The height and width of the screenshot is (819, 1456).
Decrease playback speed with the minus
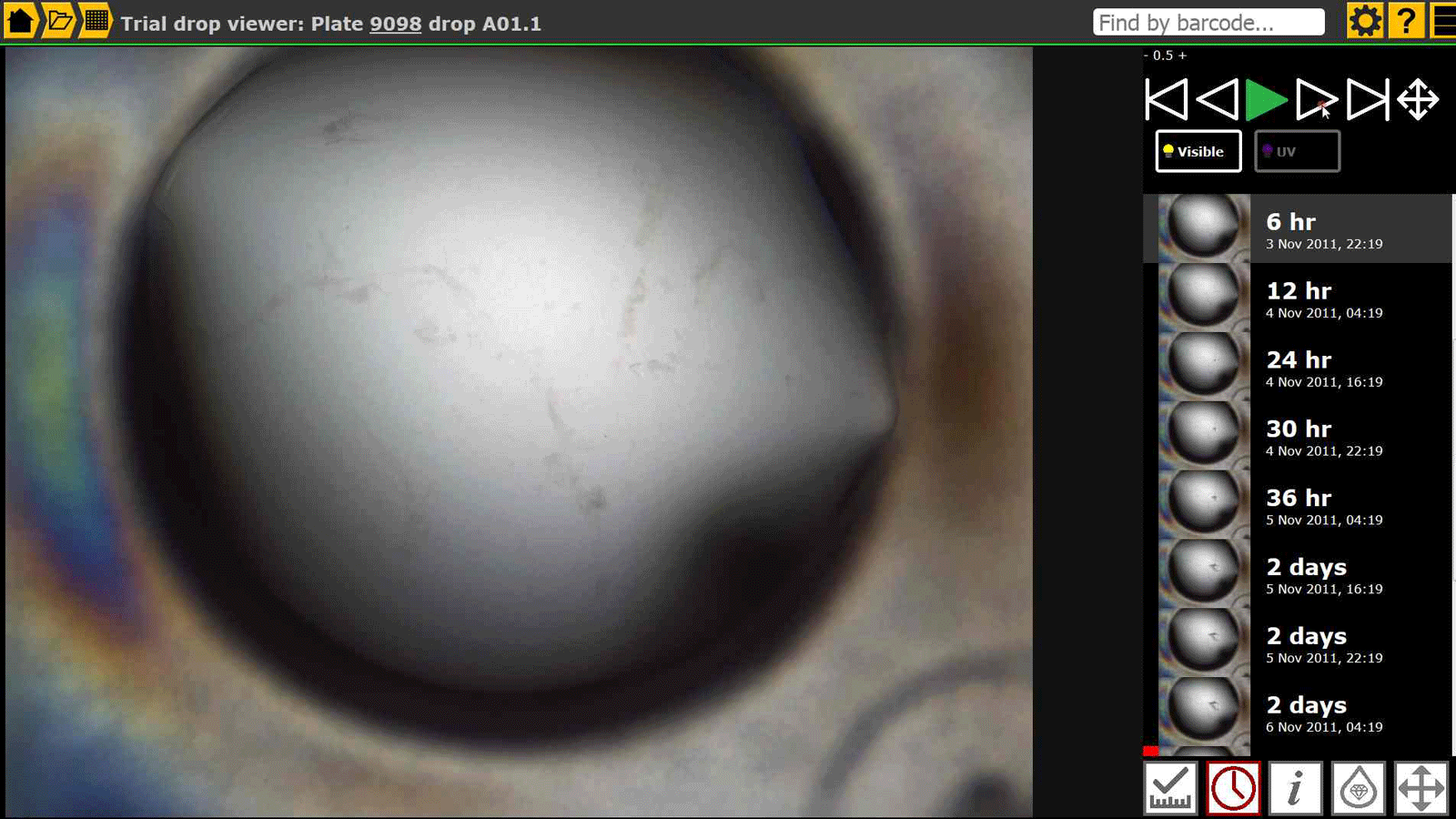[x=1146, y=56]
